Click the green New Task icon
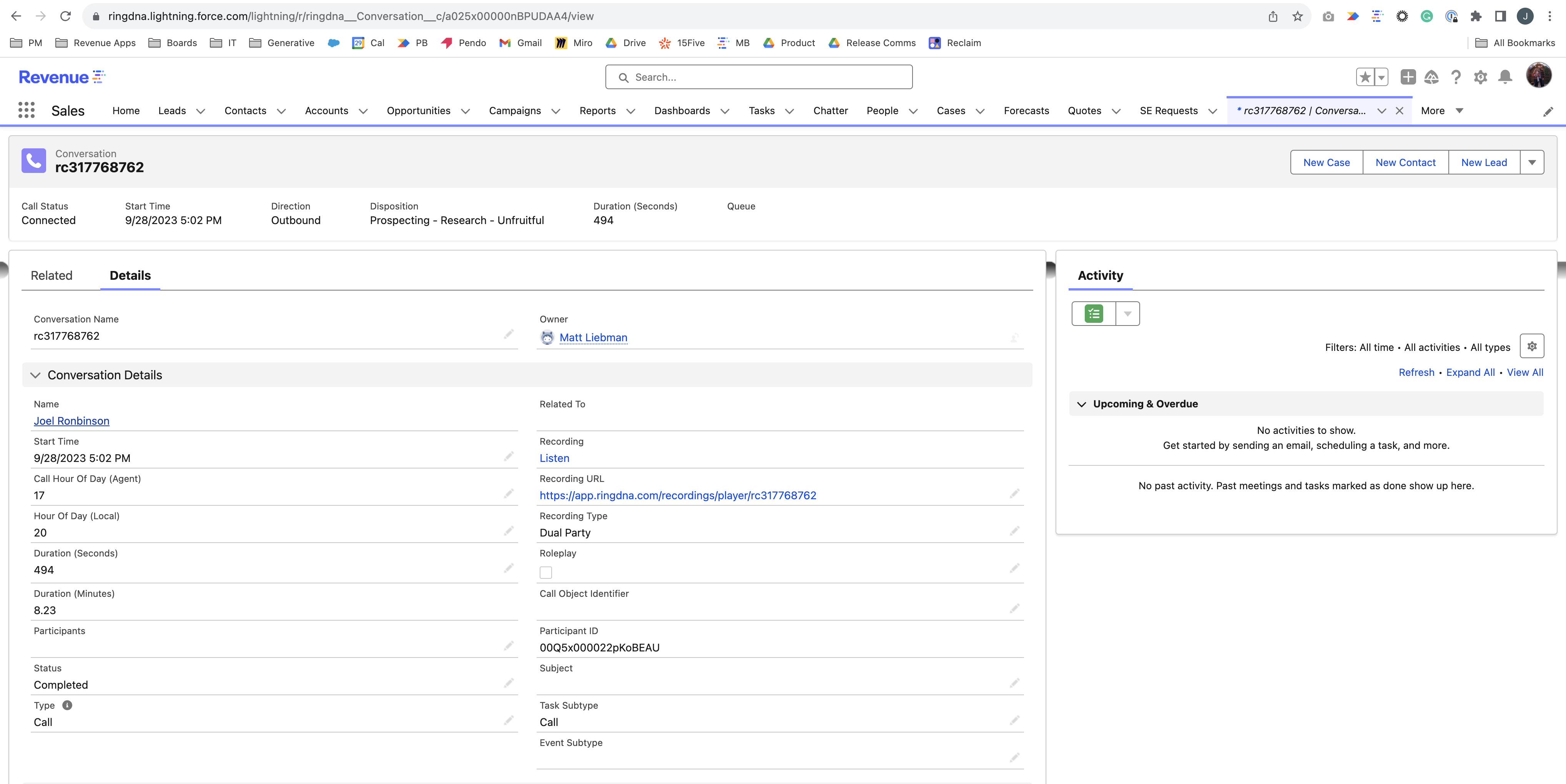Viewport: 1566px width, 784px height. [x=1094, y=314]
